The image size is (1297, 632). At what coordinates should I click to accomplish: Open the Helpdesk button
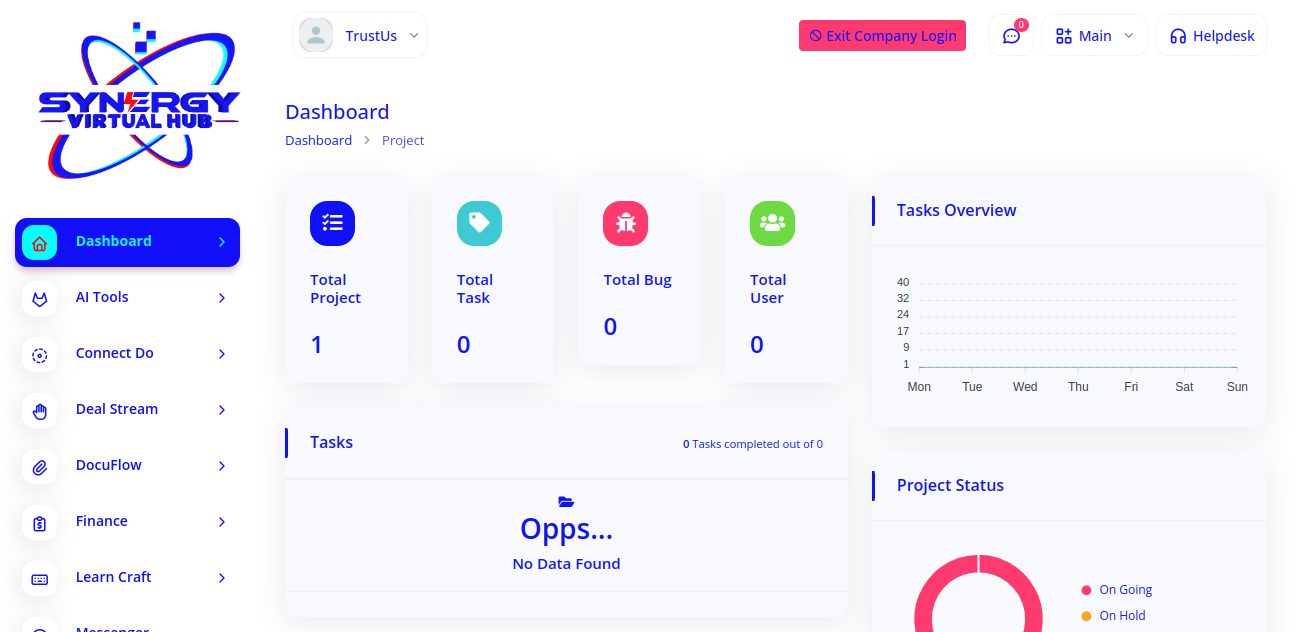click(x=1211, y=36)
